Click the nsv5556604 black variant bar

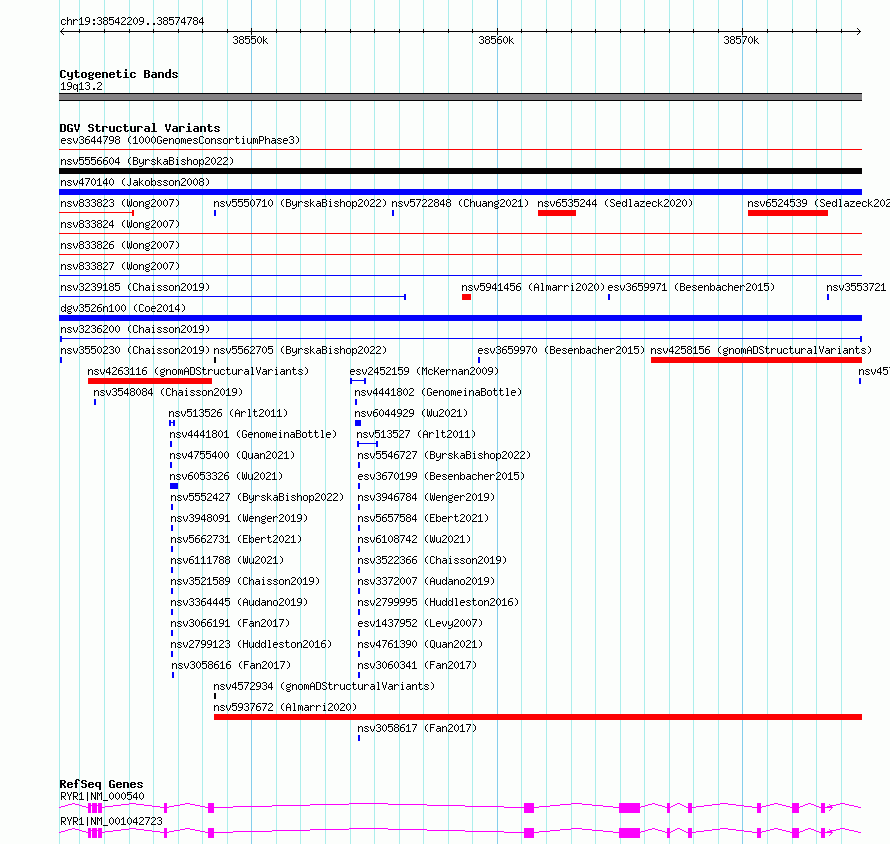pyautogui.click(x=460, y=171)
